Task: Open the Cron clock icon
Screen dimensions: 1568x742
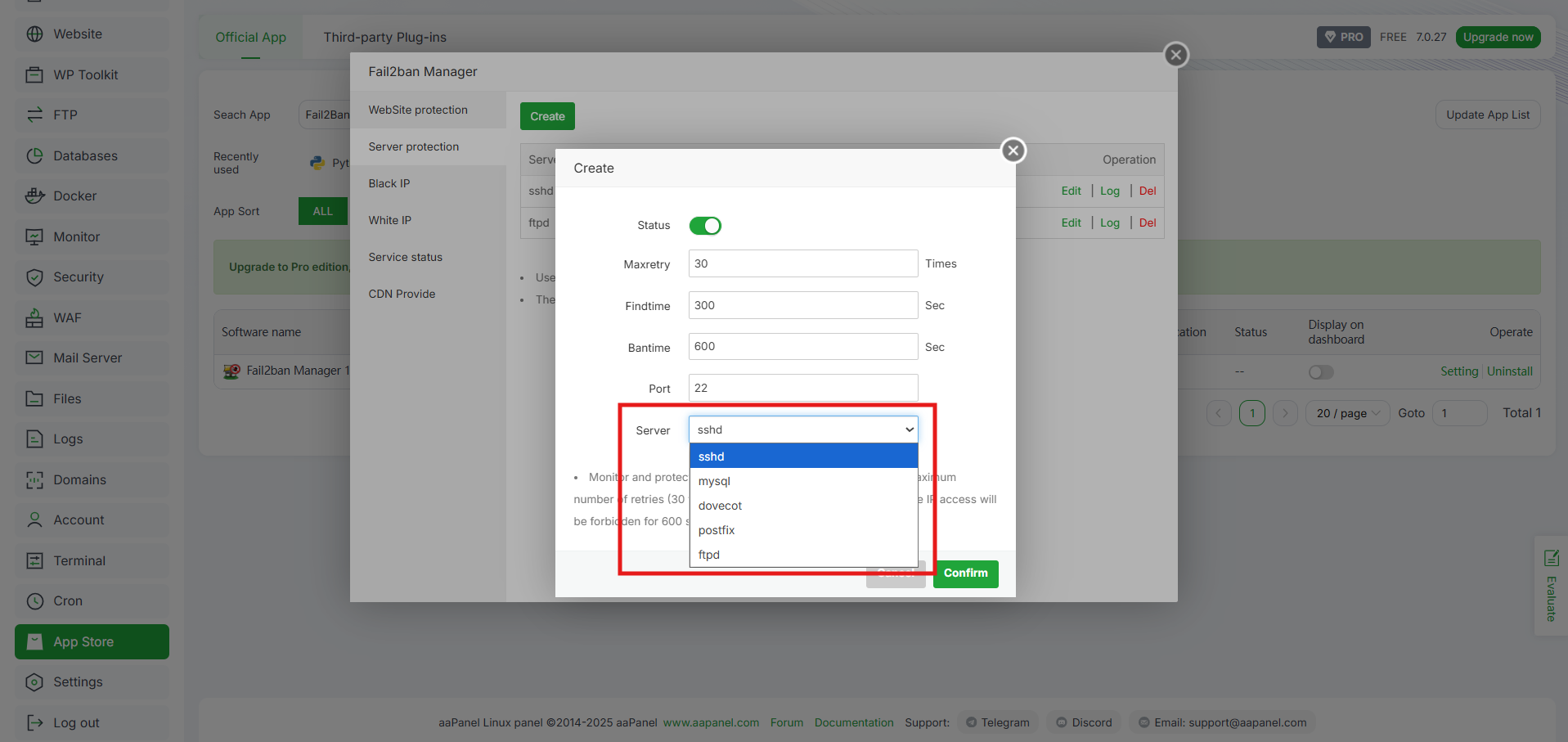Action: point(34,601)
